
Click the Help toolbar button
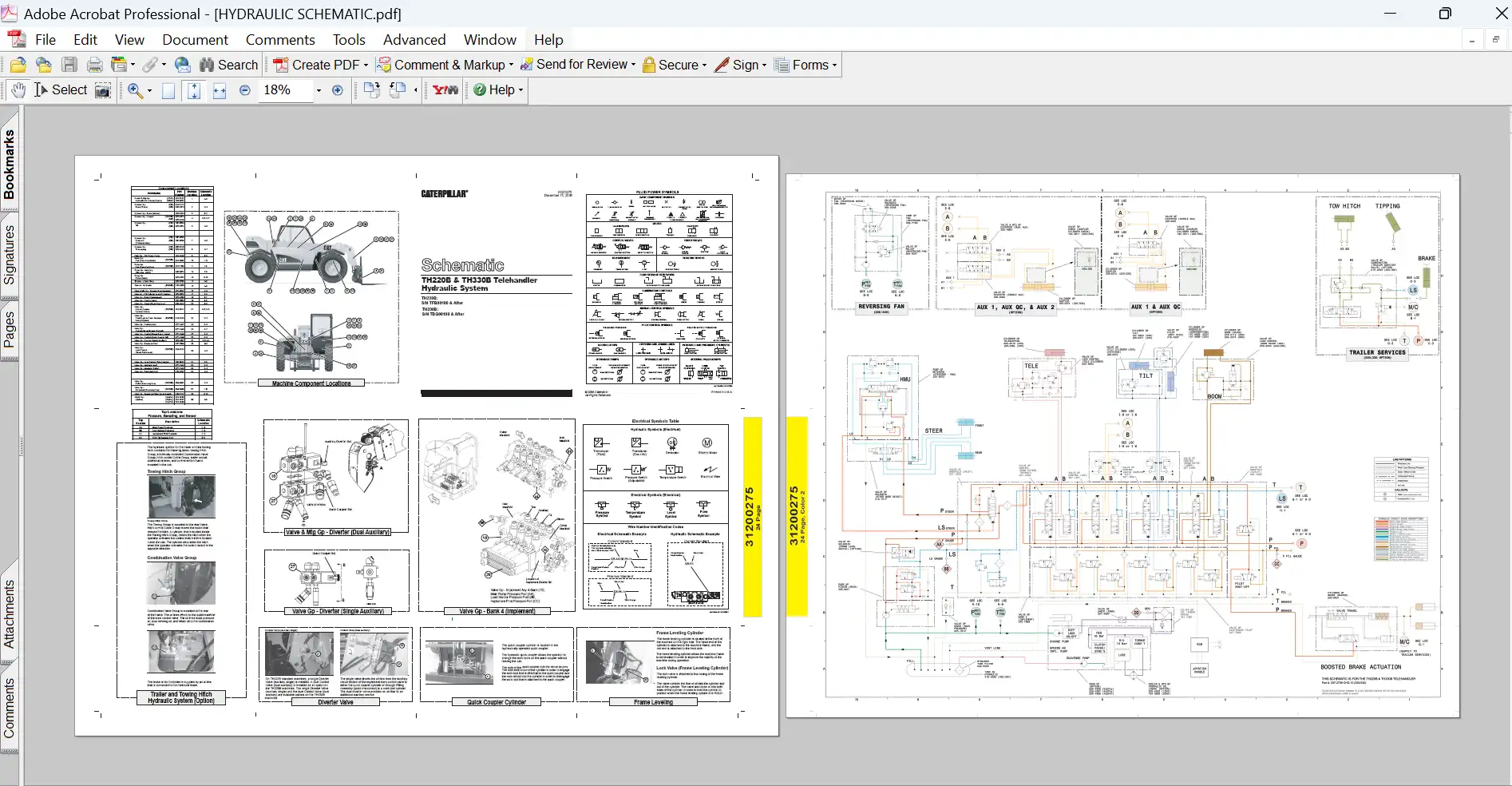click(x=494, y=90)
